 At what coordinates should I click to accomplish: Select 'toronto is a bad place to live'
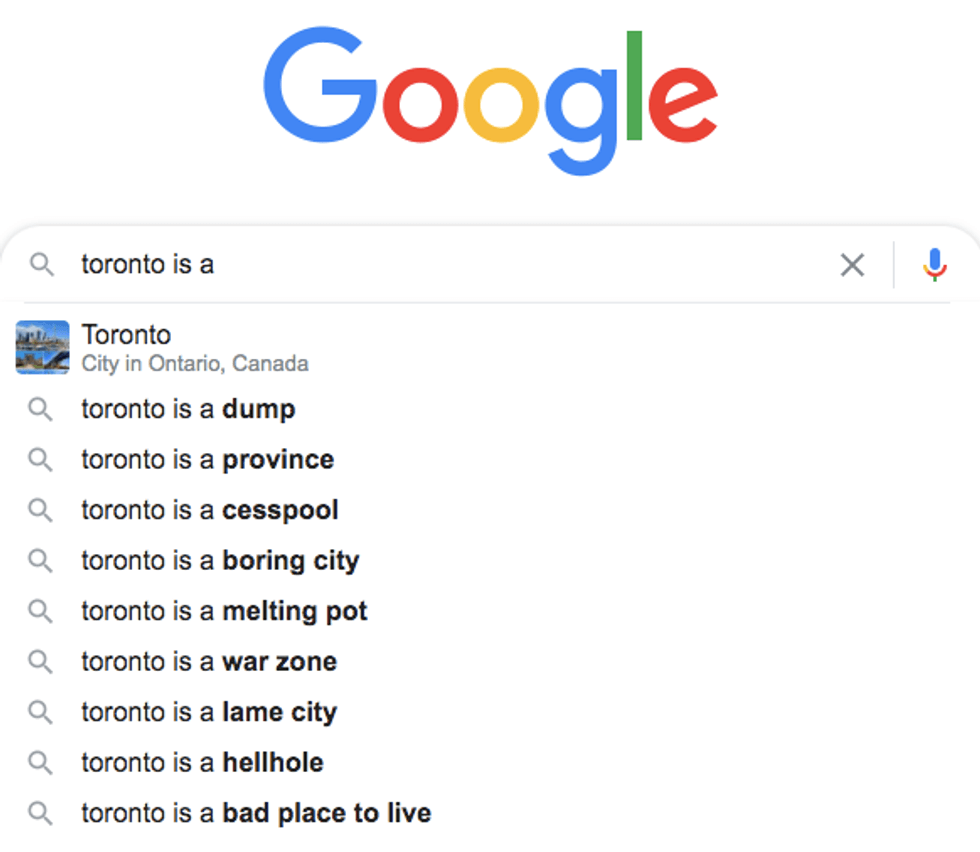click(255, 813)
